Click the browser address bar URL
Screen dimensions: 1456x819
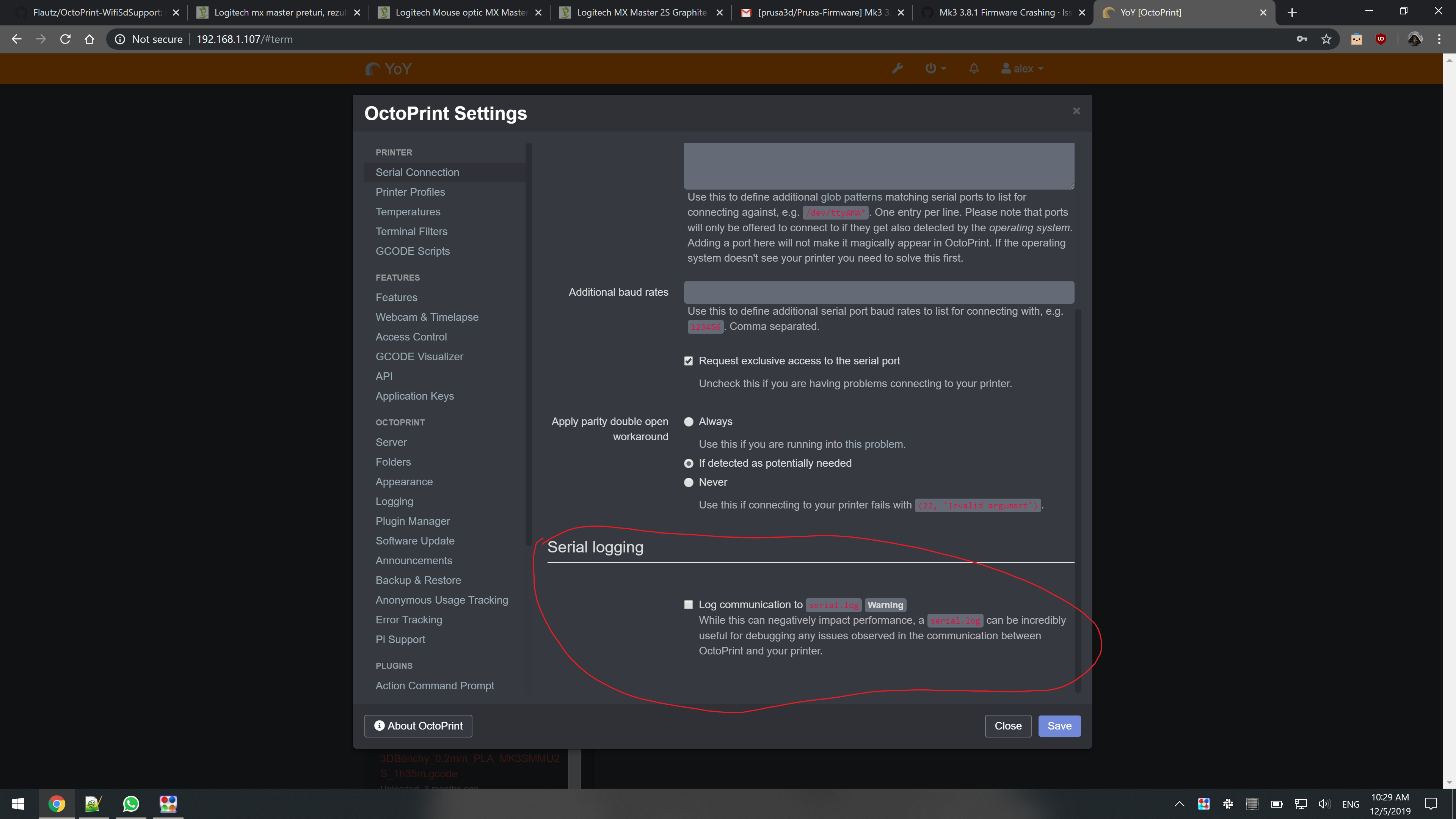[245, 39]
